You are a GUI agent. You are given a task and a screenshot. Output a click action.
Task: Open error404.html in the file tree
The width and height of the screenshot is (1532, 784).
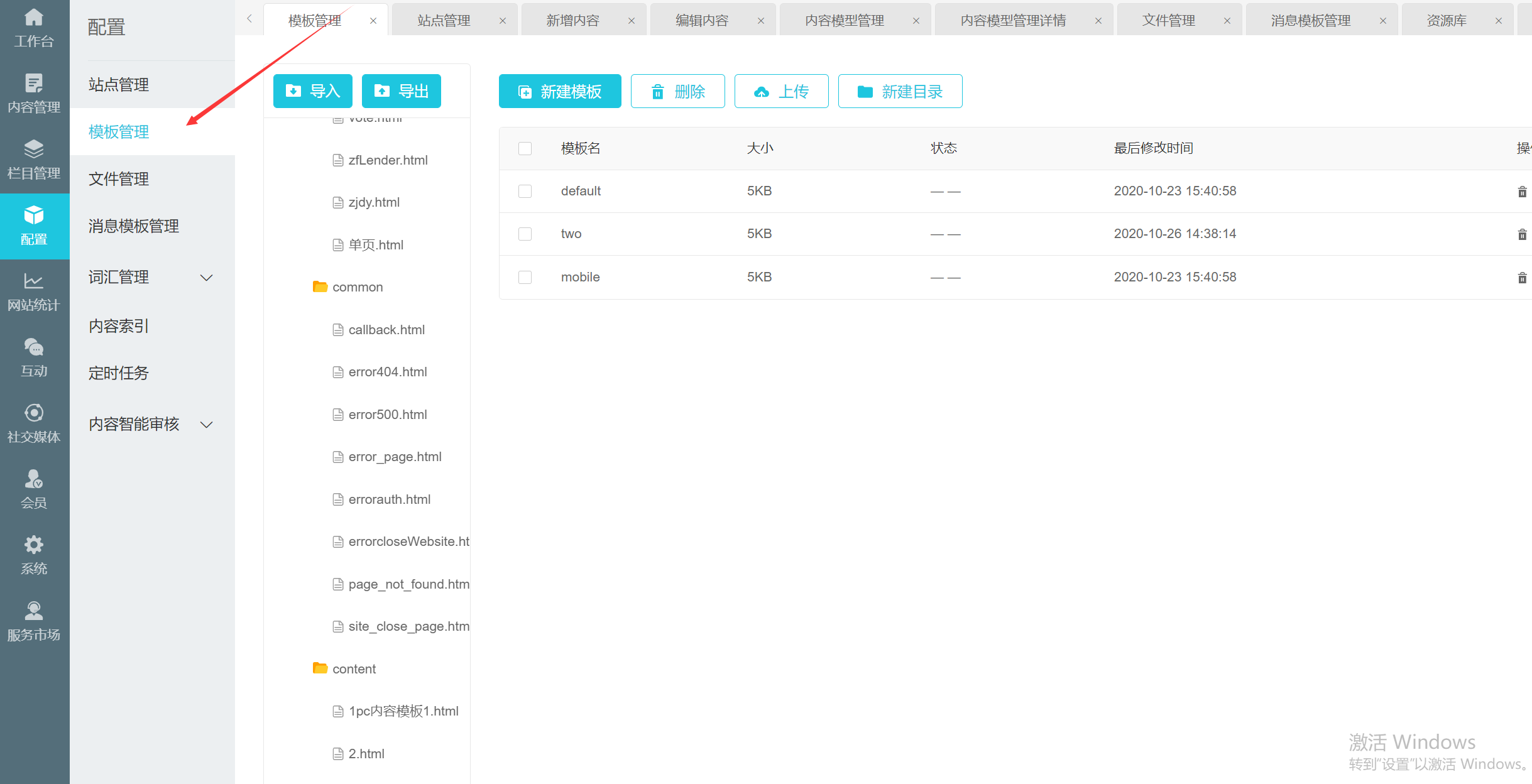pyautogui.click(x=387, y=372)
